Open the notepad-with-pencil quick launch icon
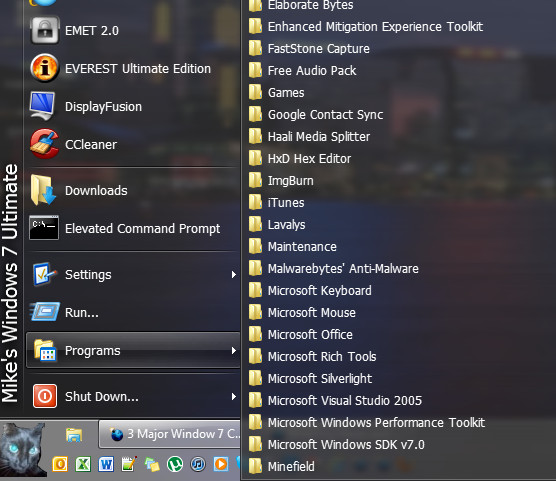556x481 pixels. click(x=129, y=464)
